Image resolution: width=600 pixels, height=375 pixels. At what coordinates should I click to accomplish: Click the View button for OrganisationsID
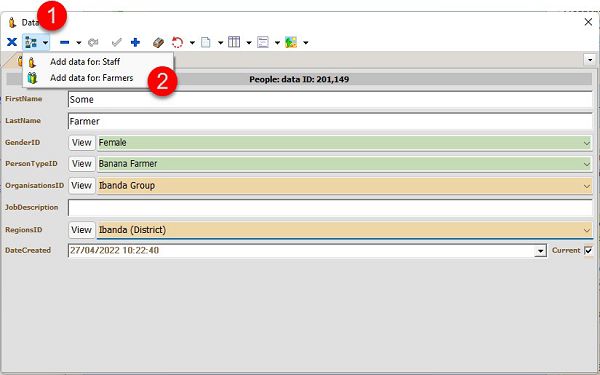click(x=82, y=186)
